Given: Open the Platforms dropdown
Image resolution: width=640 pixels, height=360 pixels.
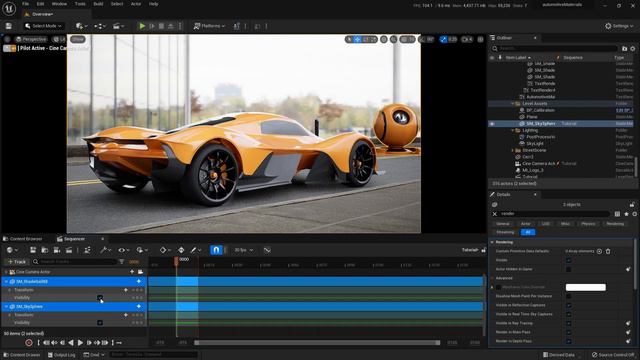Looking at the screenshot, I should (209, 26).
